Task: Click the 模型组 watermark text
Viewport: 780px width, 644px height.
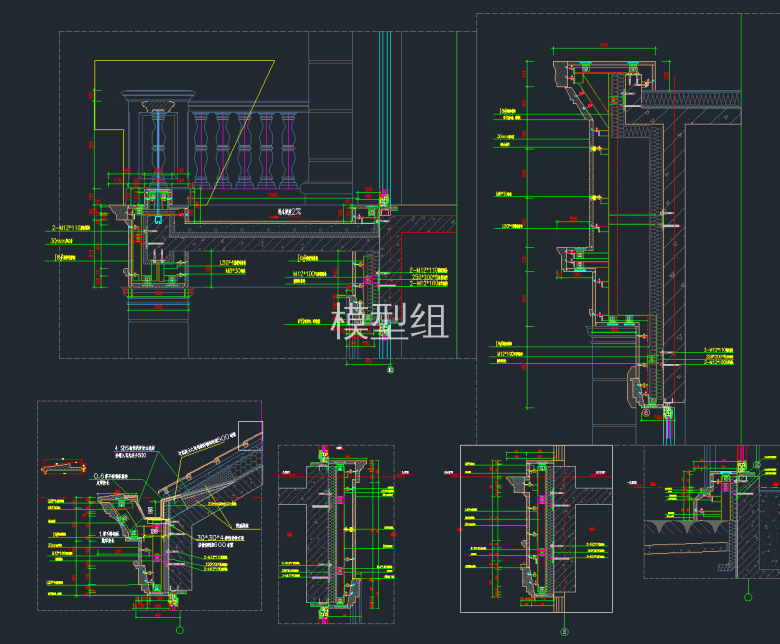Action: point(390,322)
